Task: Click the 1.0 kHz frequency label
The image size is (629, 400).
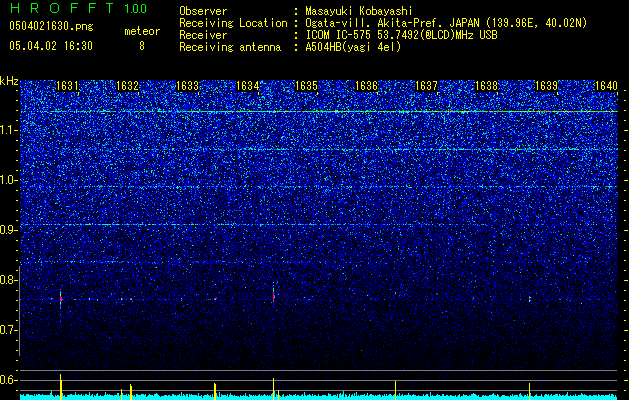Action: coord(9,180)
